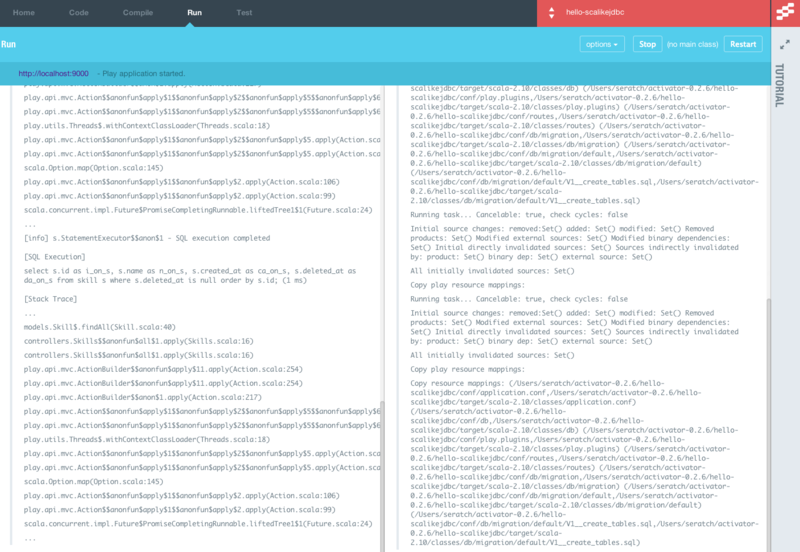Click first 'Running task... Cancelable: true' line

[x=519, y=215]
